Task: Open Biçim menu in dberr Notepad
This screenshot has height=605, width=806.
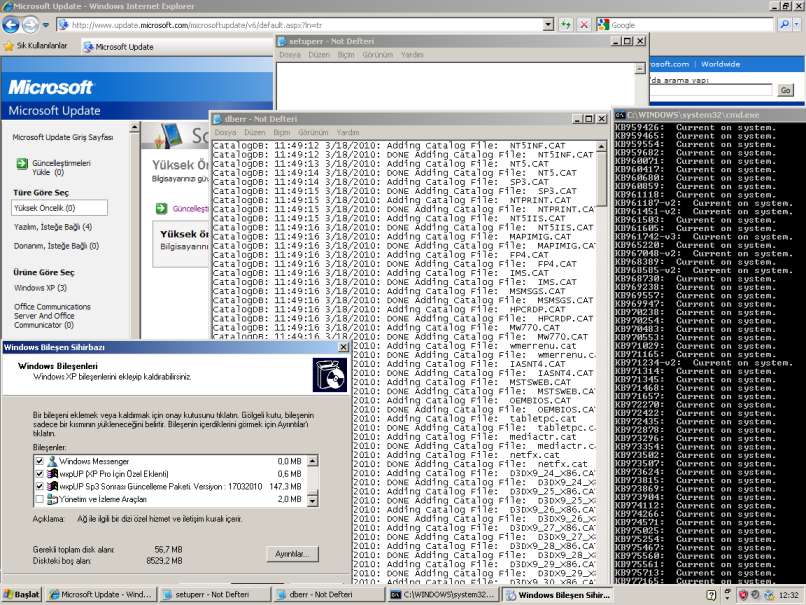Action: (x=281, y=133)
